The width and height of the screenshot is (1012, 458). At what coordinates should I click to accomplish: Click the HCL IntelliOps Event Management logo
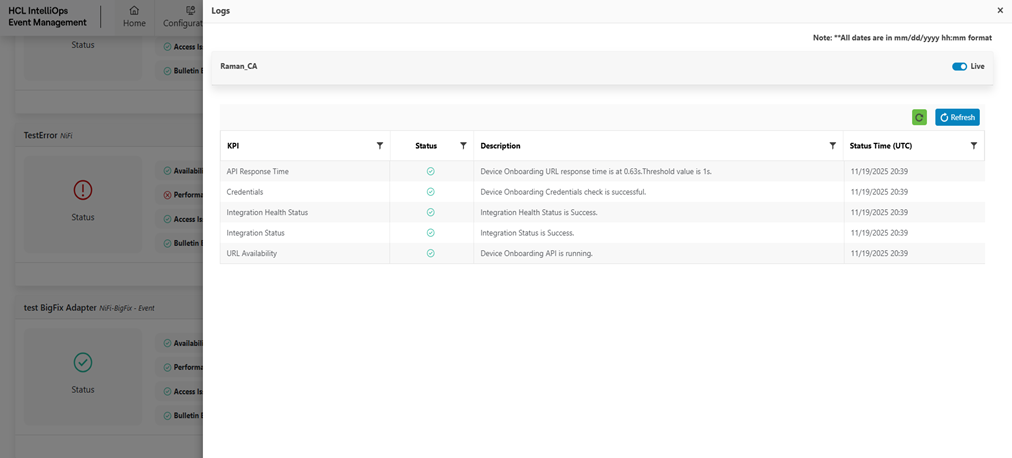47,16
